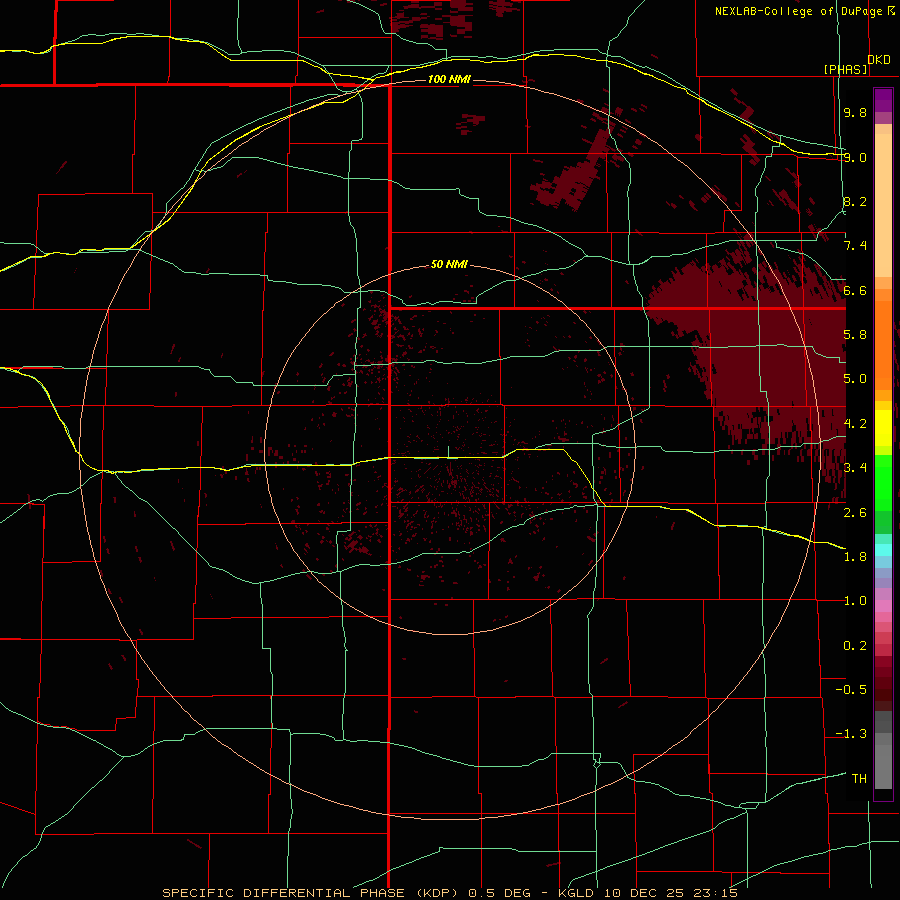The image size is (900, 900).
Task: Click the -0.5 scale value
Action: click(851, 690)
